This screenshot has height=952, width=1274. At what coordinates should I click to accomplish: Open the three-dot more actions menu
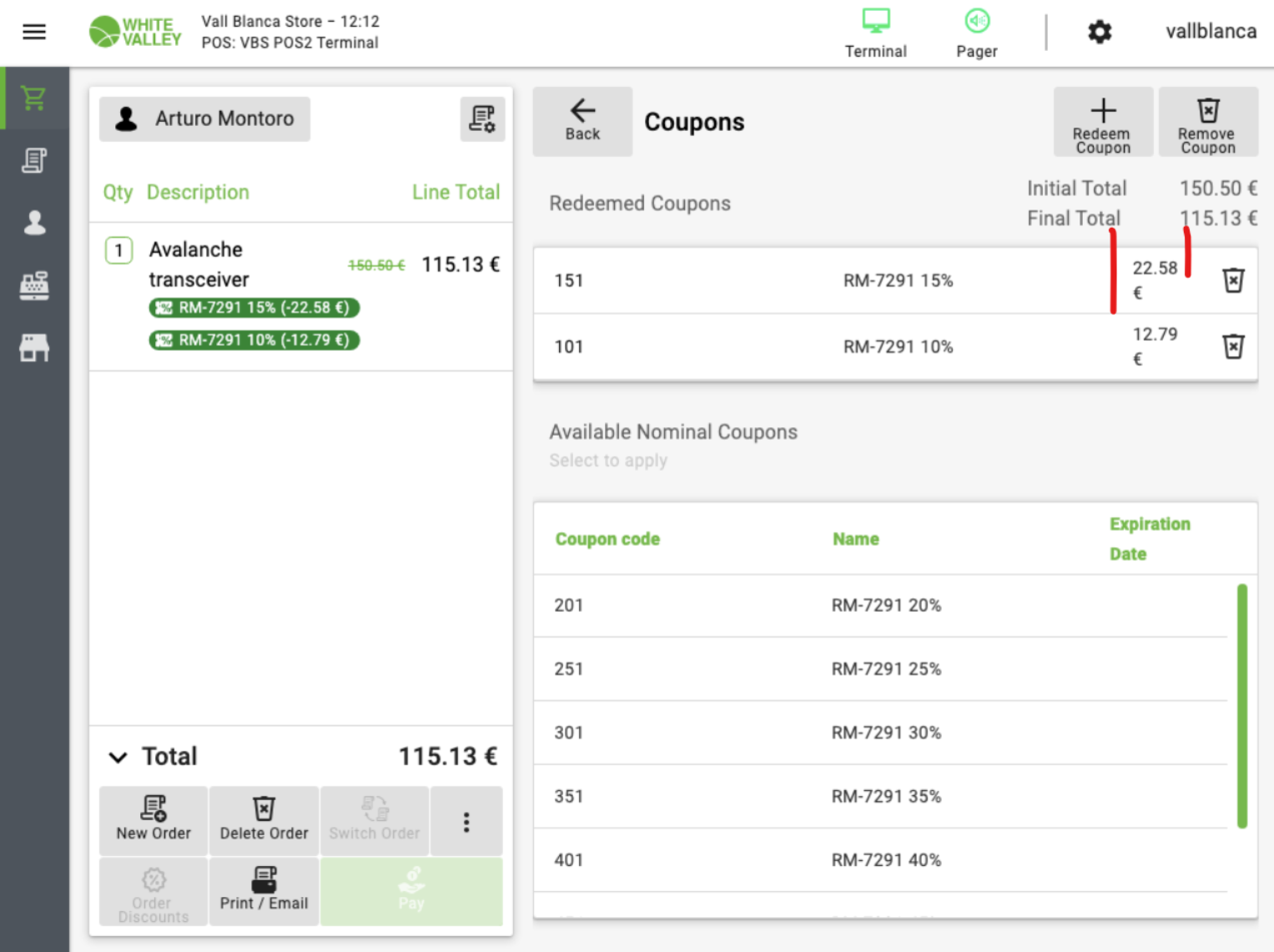click(x=466, y=822)
